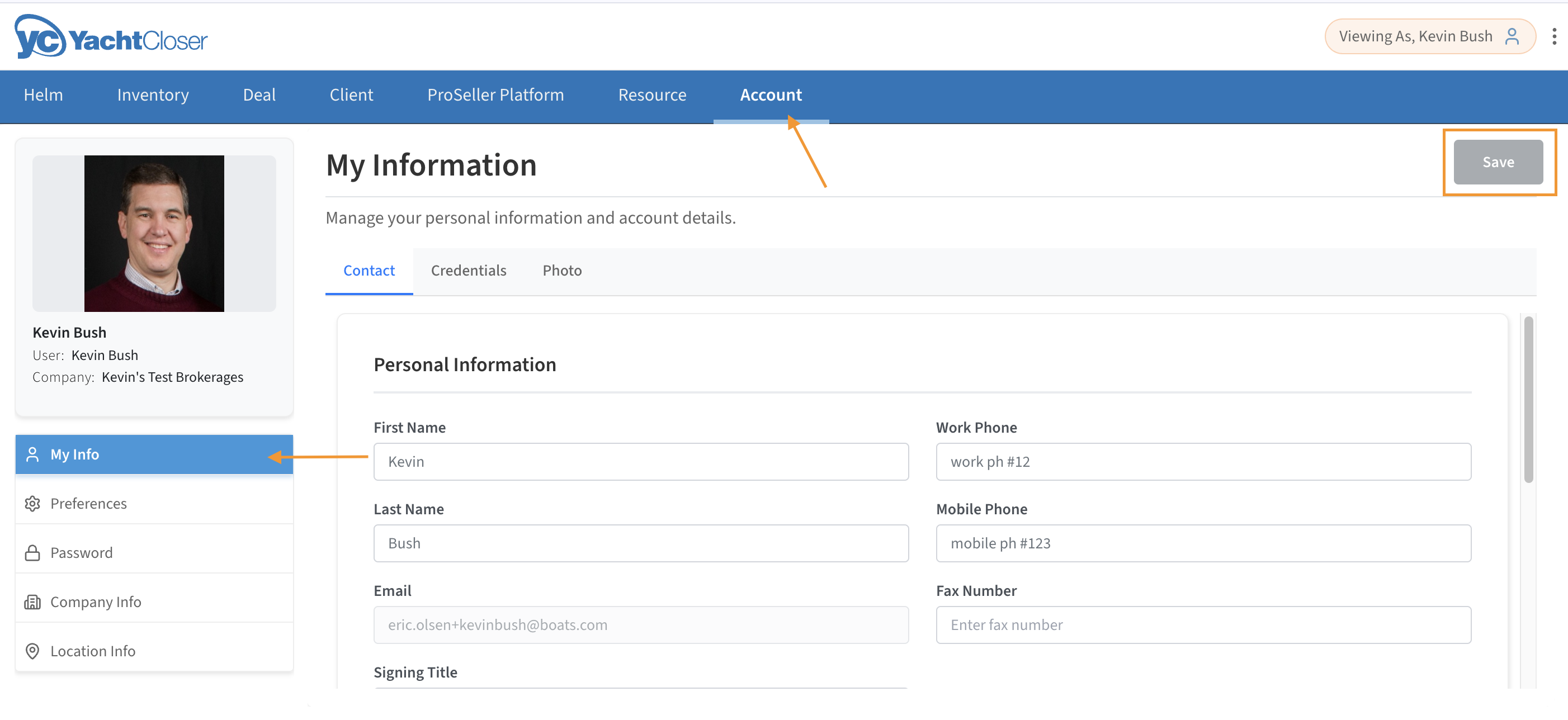Screen dimensions: 1568x720
Task: Focus the Fax Number input
Action: (1203, 624)
